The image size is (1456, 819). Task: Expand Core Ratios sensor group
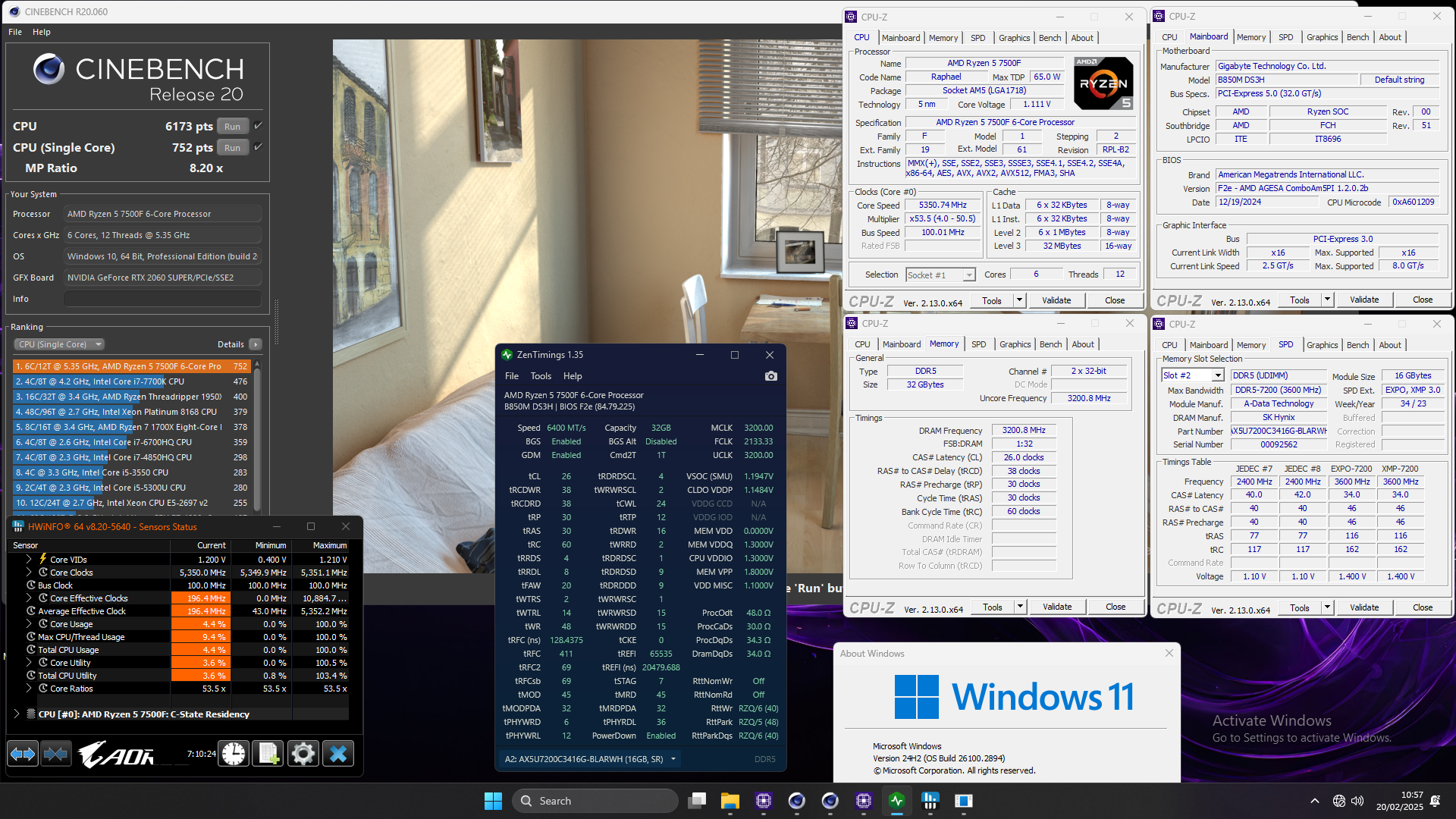click(x=29, y=689)
